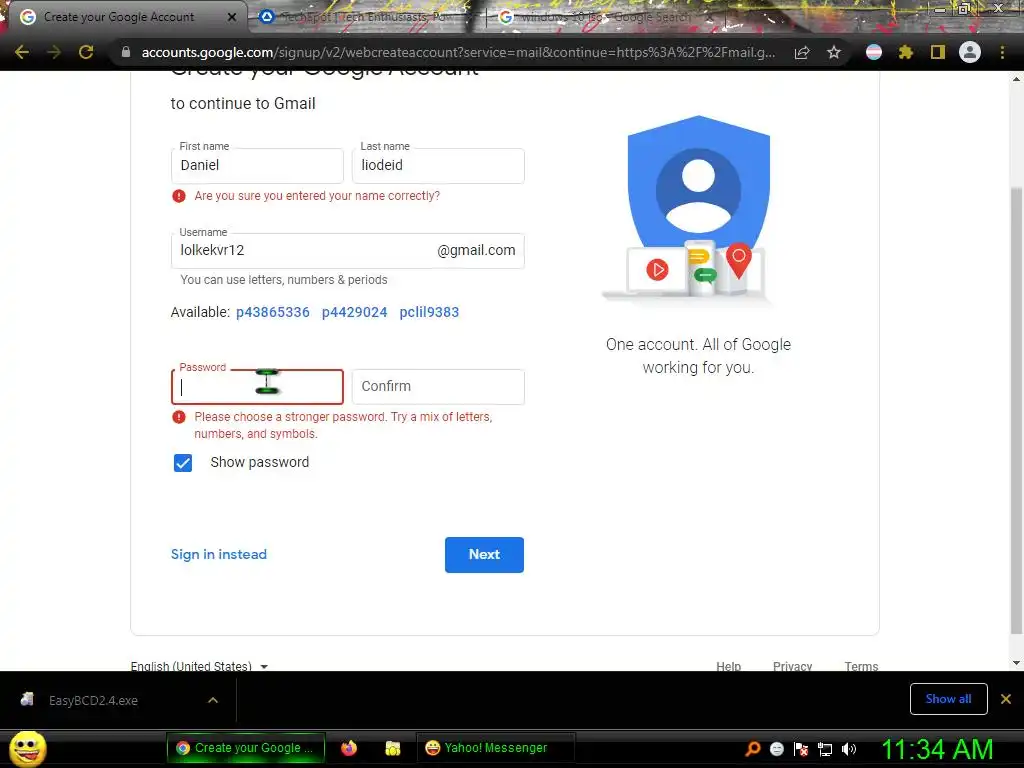Open the network tray icon
Viewport: 1024px width, 768px height.
(825, 749)
